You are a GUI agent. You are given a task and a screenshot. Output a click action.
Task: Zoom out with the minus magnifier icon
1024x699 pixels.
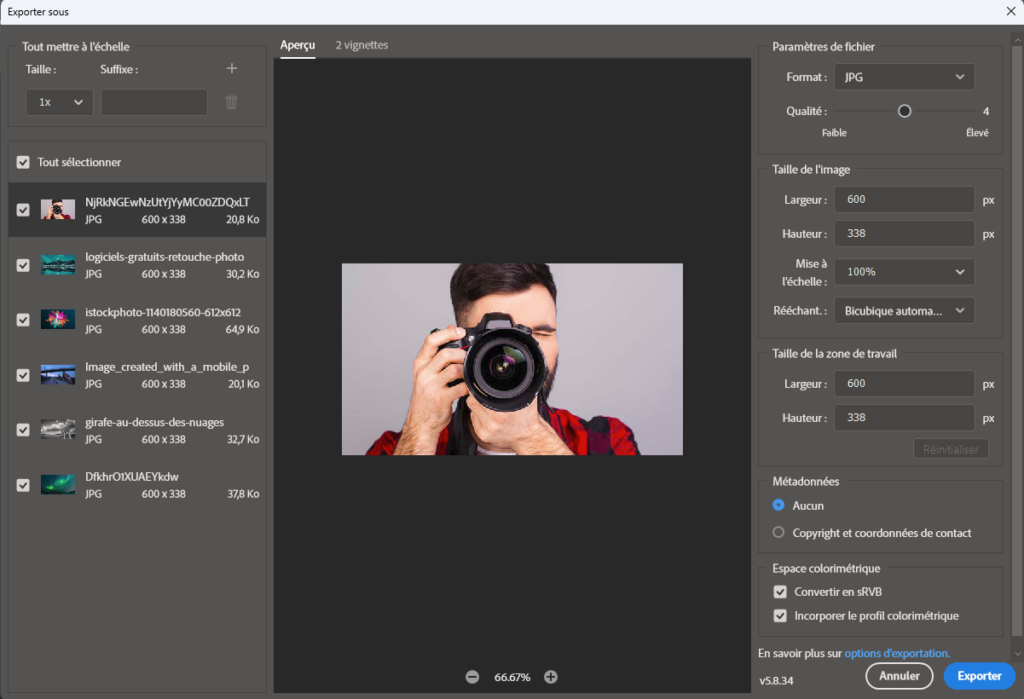tap(472, 677)
